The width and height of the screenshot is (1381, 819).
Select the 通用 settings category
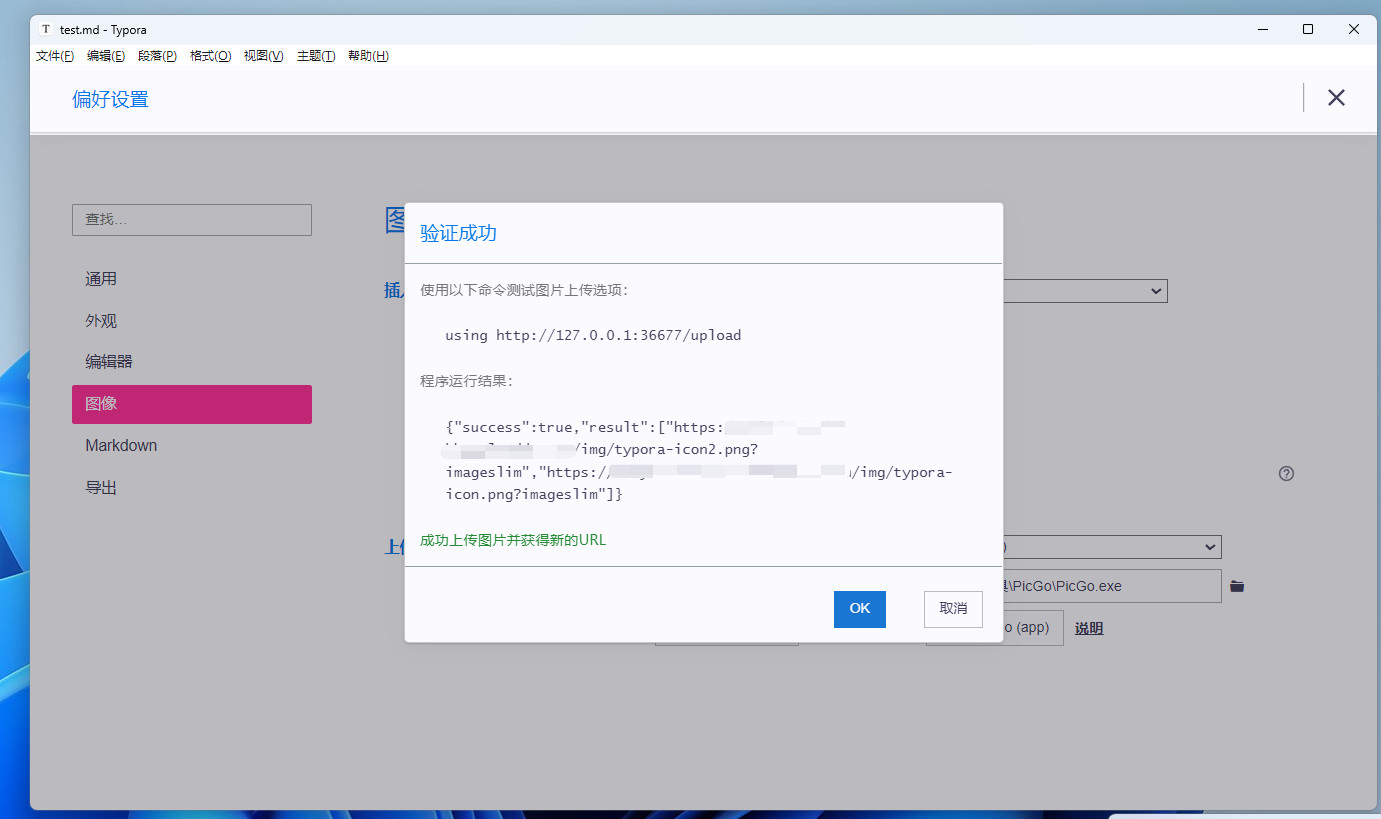point(192,279)
